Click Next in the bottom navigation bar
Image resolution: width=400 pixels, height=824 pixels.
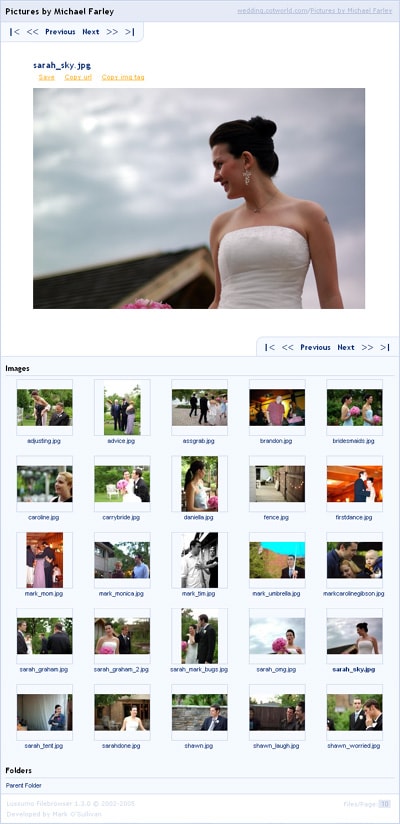346,347
